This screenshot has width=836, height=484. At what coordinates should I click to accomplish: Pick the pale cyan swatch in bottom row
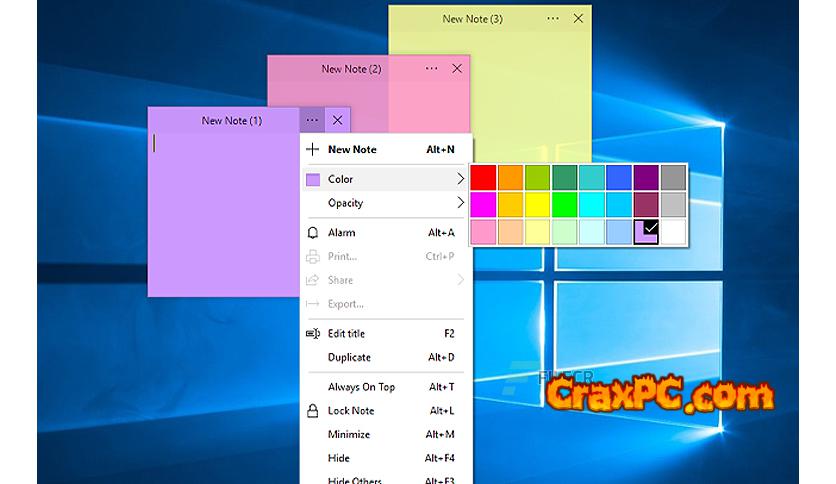[x=592, y=232]
